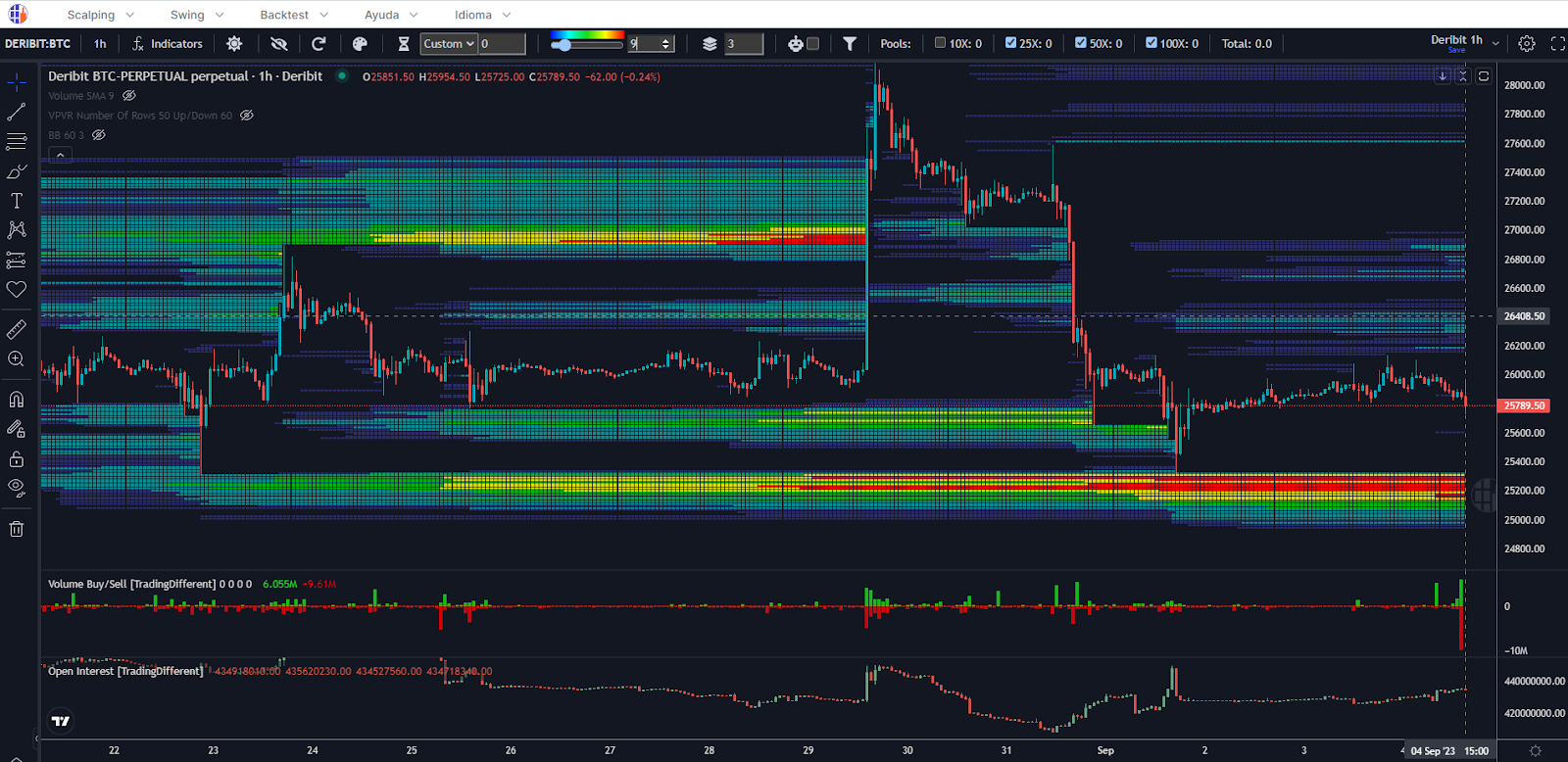Collapse the indicator legend

pos(60,155)
